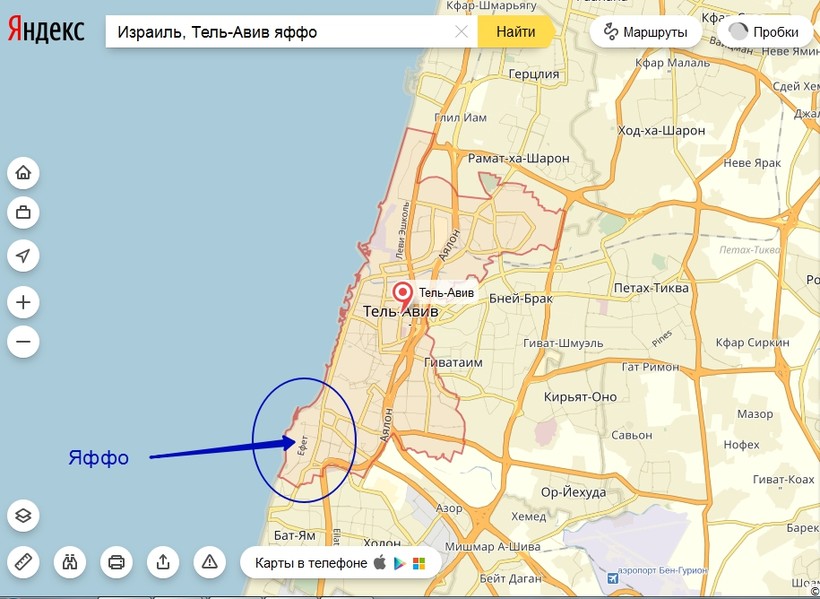This screenshot has height=599, width=820.
Task: Open panoramas binoculars icon
Action: tap(70, 562)
